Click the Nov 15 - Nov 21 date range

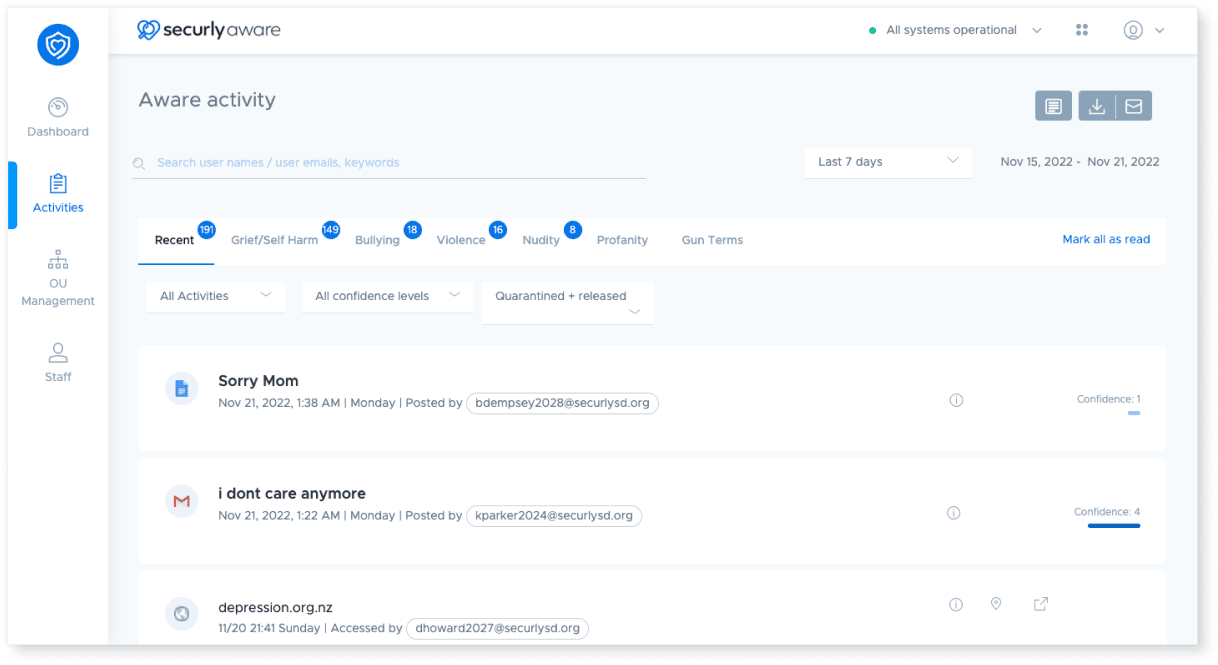coord(1080,162)
